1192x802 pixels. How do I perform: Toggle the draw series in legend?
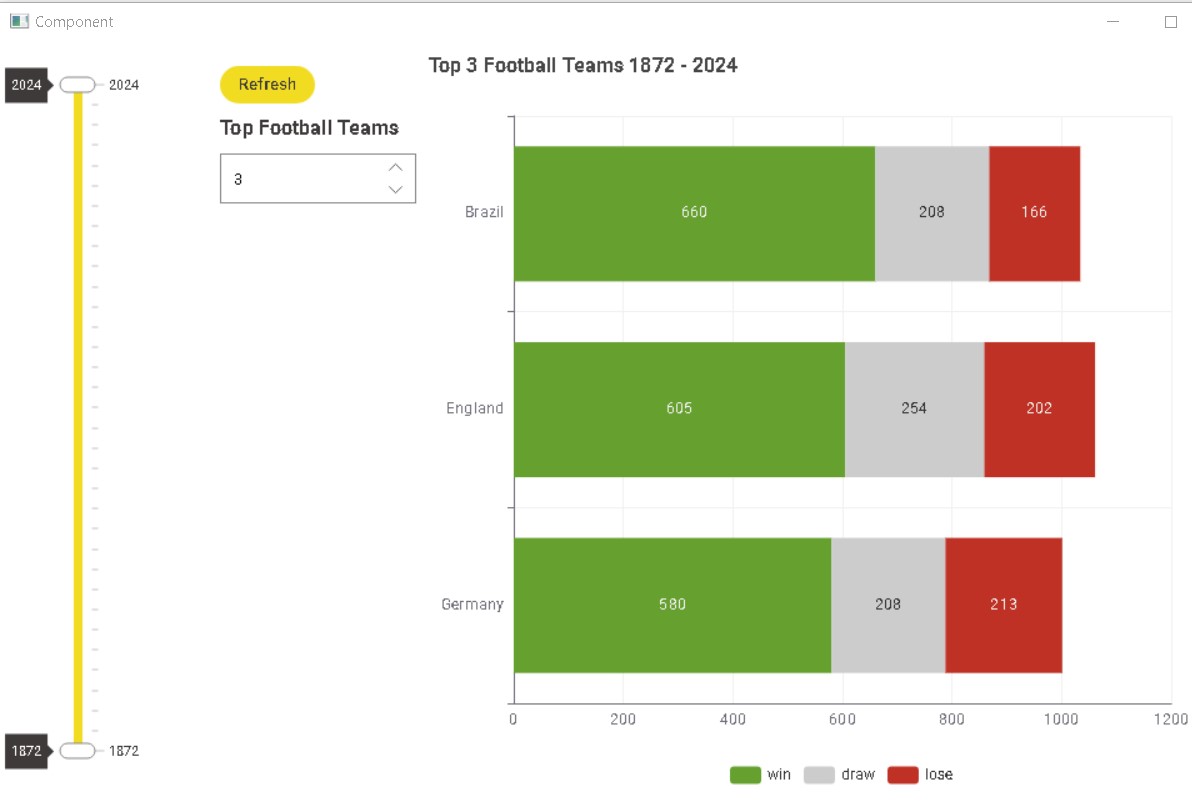point(840,775)
